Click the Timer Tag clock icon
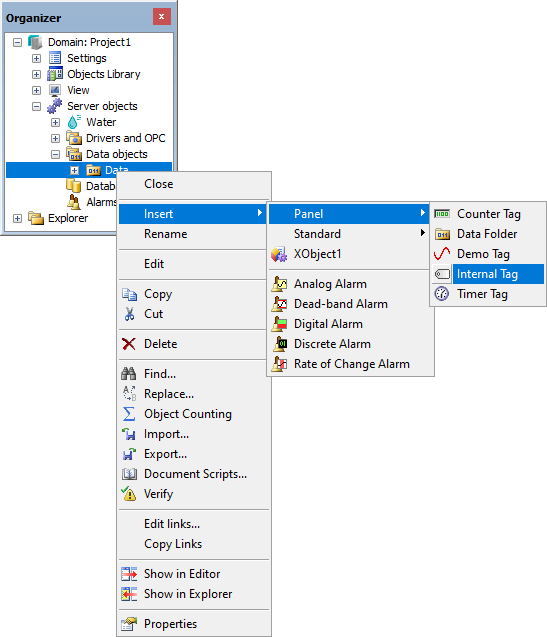547x637 pixels. tap(442, 294)
